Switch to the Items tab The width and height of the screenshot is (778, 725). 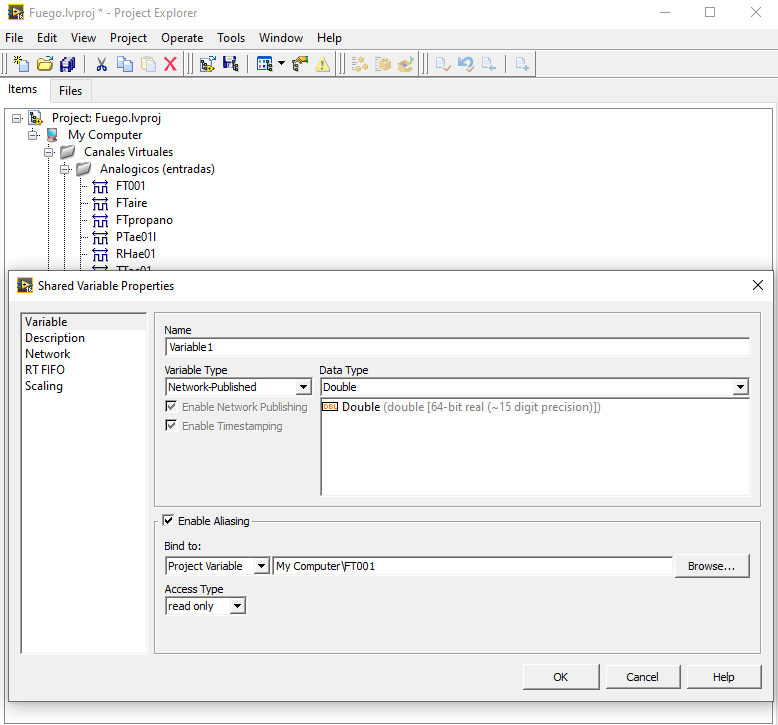click(x=22, y=89)
